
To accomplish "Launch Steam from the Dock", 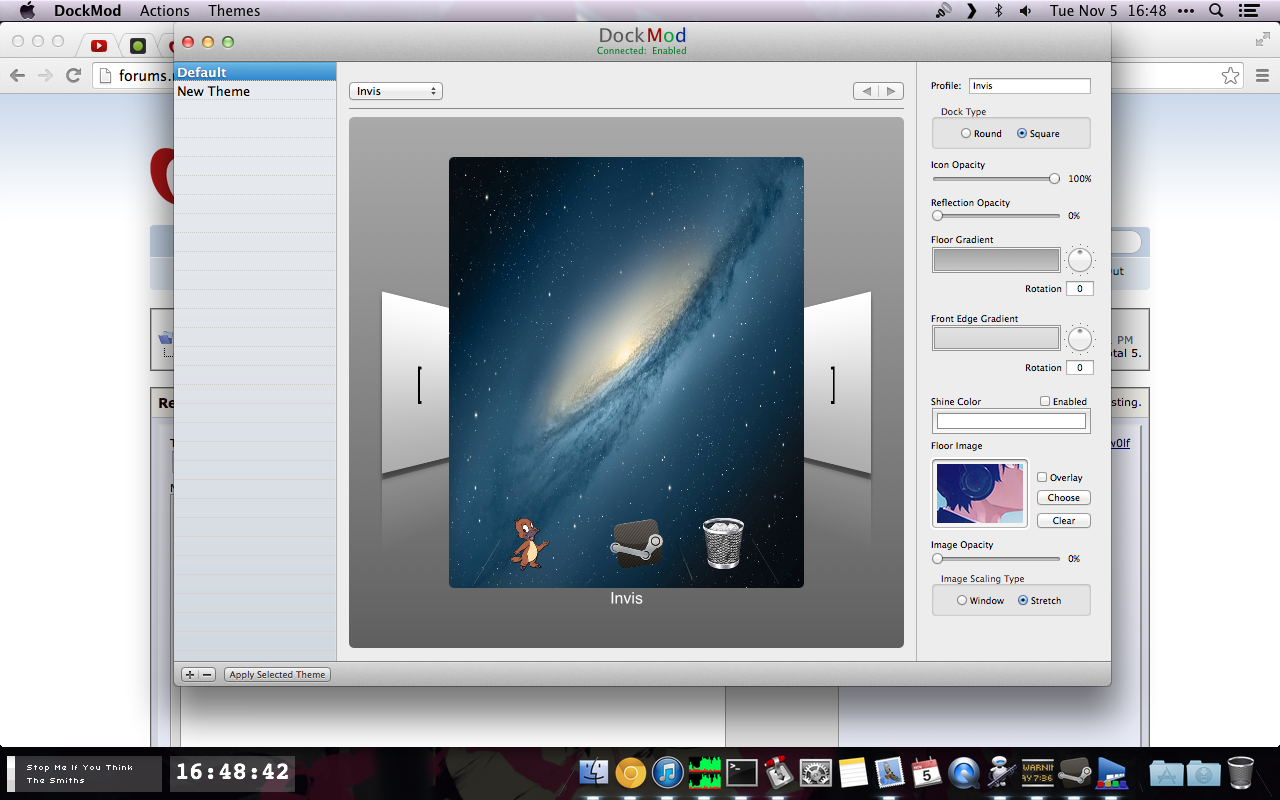I will coord(1074,773).
